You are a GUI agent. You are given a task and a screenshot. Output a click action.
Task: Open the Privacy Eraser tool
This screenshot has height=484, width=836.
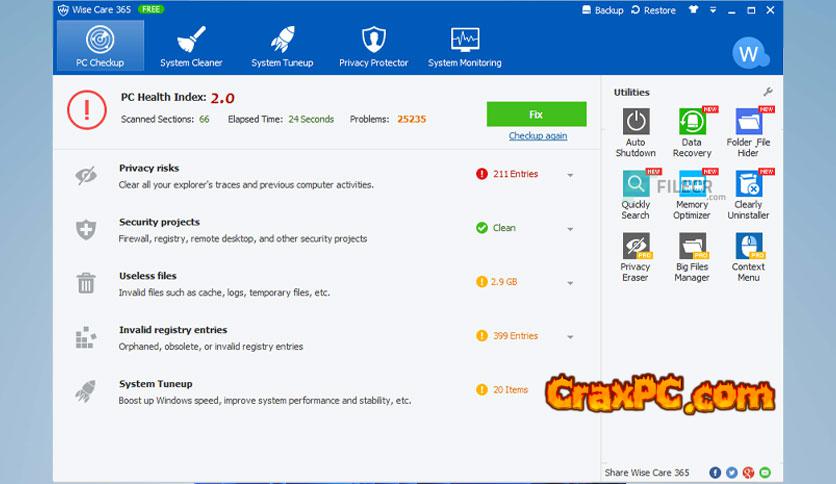(x=635, y=247)
